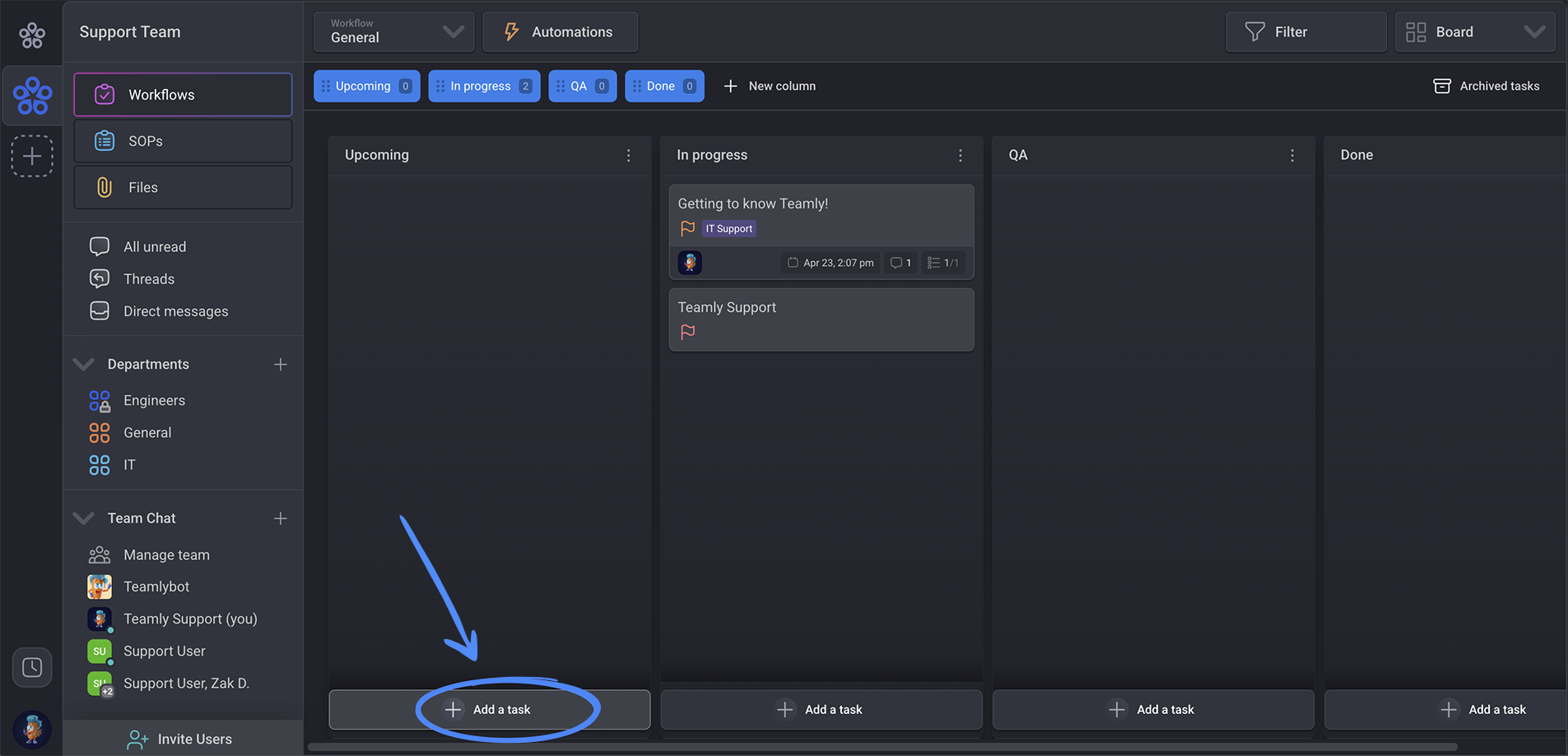Click the Board grid icon

pyautogui.click(x=1416, y=32)
